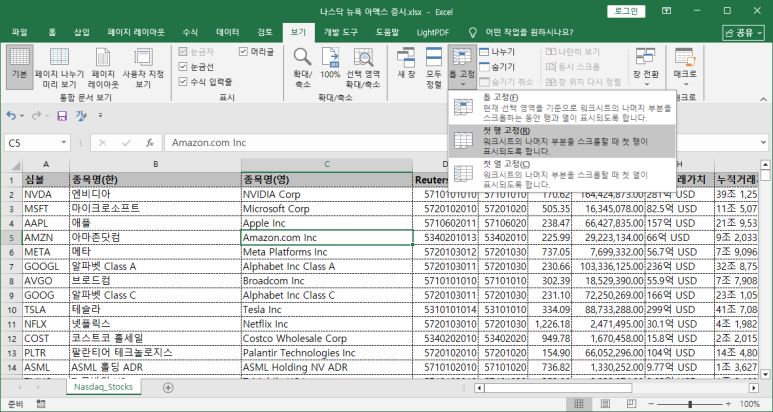Zoom in with the plus button
773x412 pixels.
(x=729, y=404)
